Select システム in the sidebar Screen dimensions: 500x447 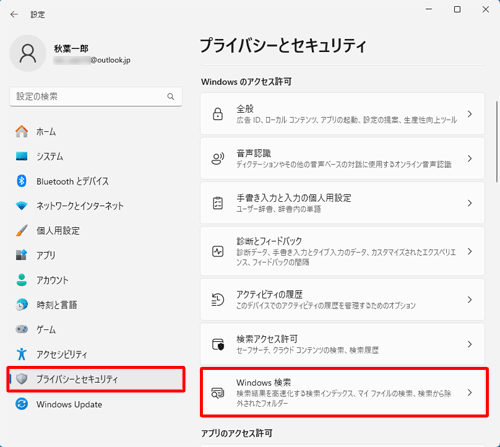point(96,156)
